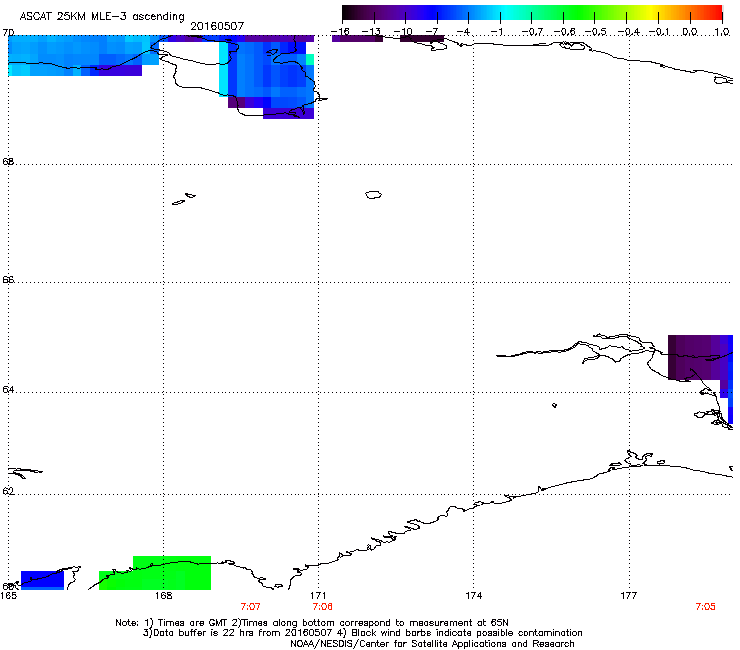Viewport: 740px width, 650px height.
Task: Click the red end of the color scale bar
Action: pos(715,13)
